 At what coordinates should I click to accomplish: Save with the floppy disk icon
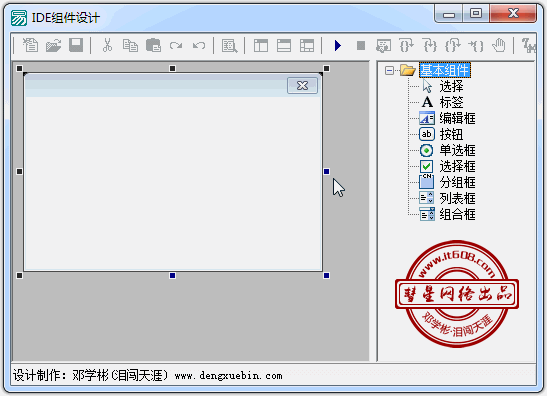(76, 45)
